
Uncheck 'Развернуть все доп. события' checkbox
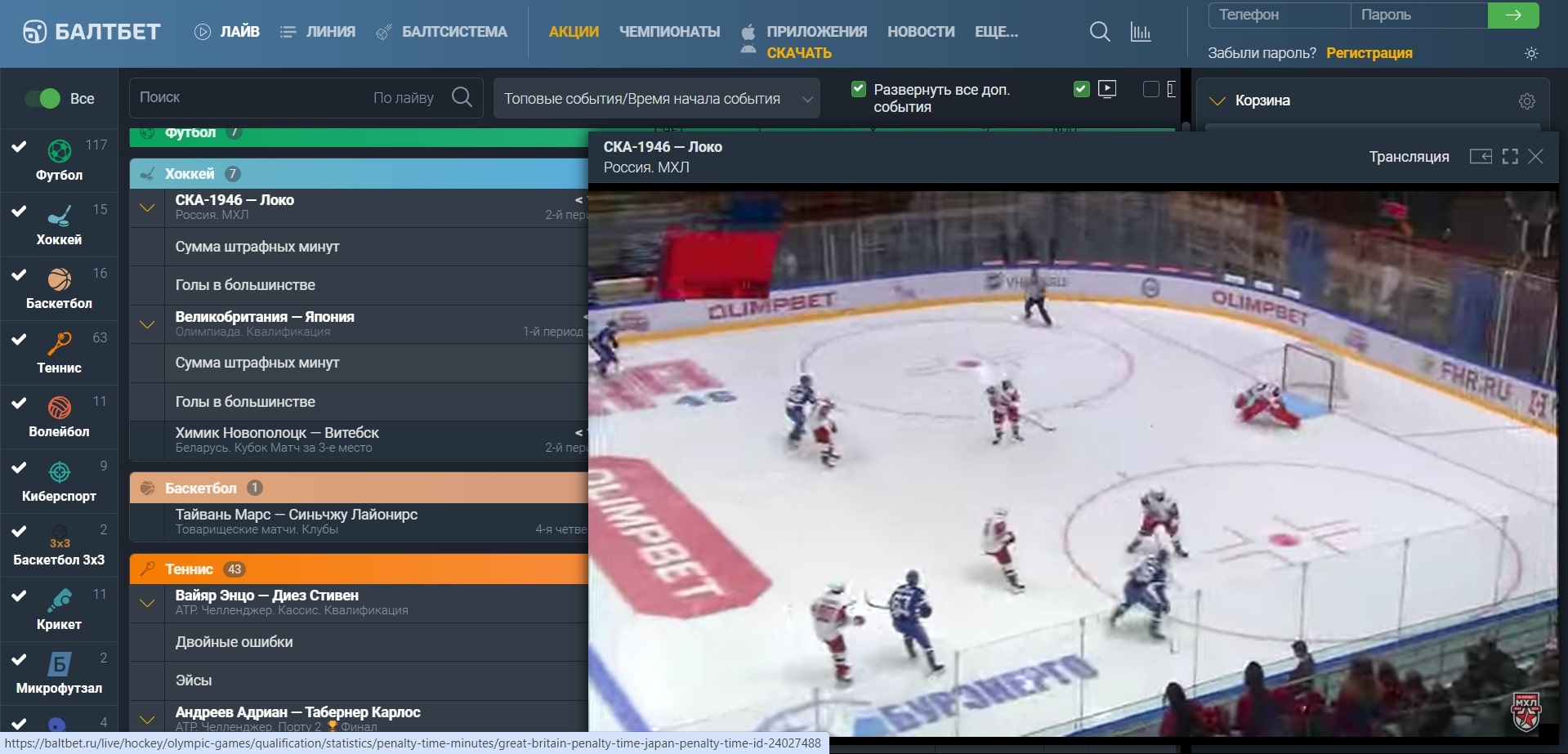point(858,89)
